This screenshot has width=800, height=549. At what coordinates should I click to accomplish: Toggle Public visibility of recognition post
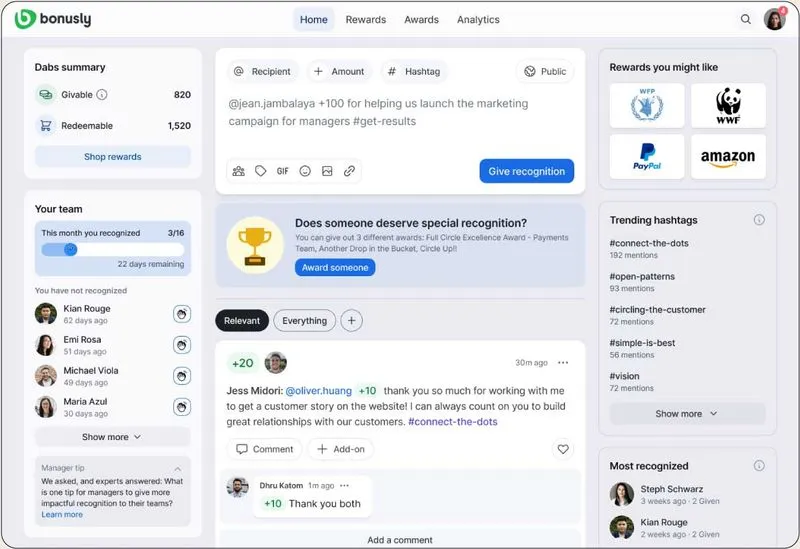click(x=545, y=71)
